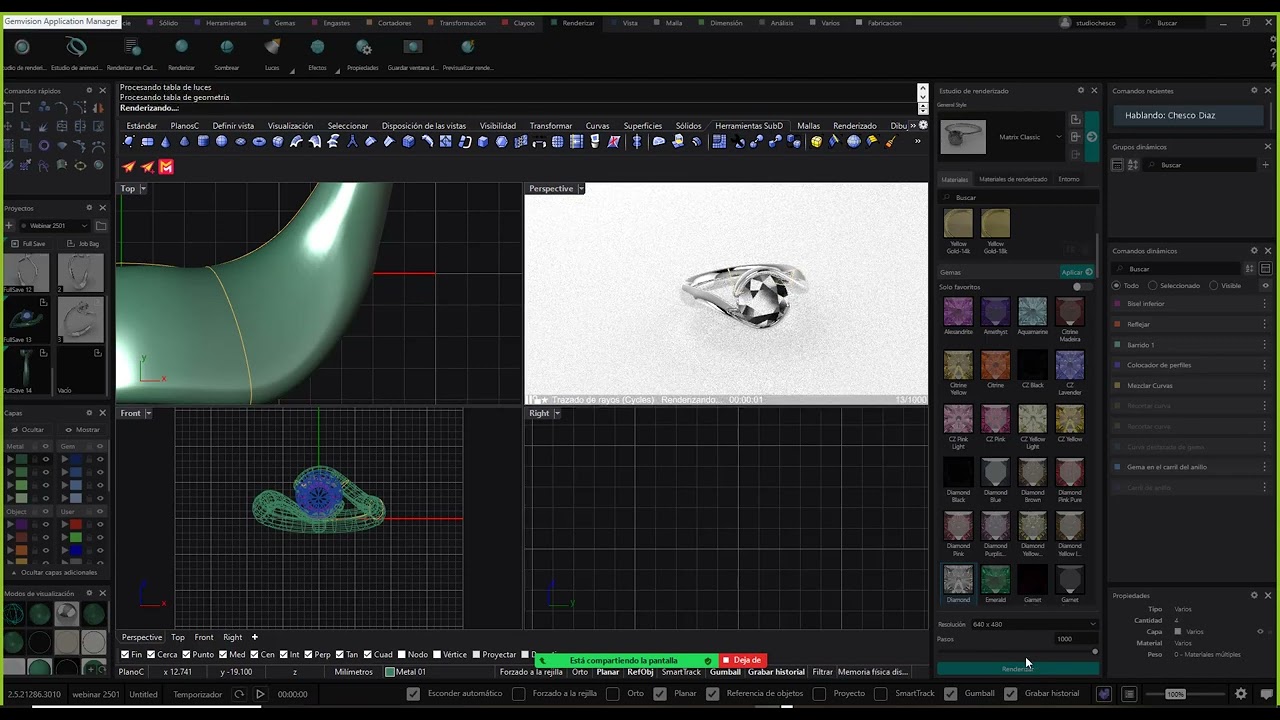Open render Propiedades icon

363,47
